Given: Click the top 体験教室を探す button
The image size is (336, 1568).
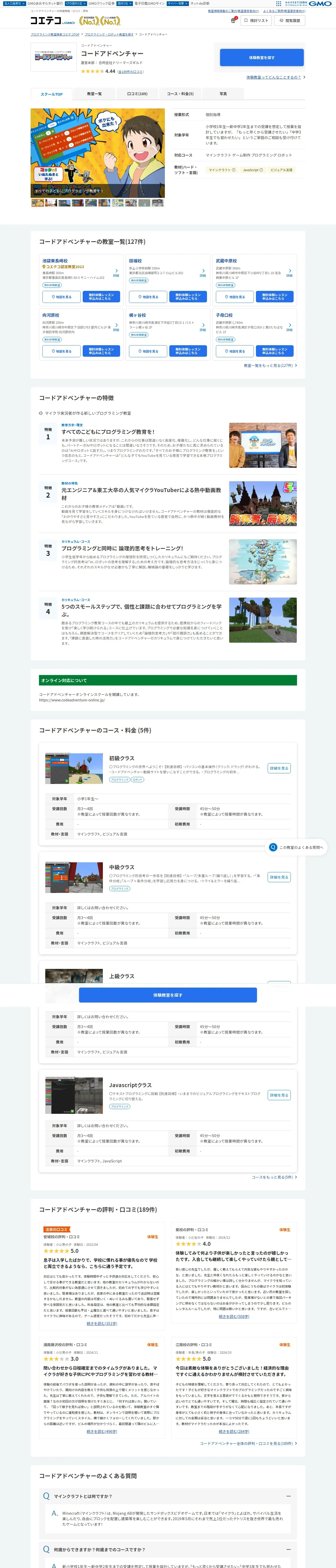Looking at the screenshot, I should 262,57.
